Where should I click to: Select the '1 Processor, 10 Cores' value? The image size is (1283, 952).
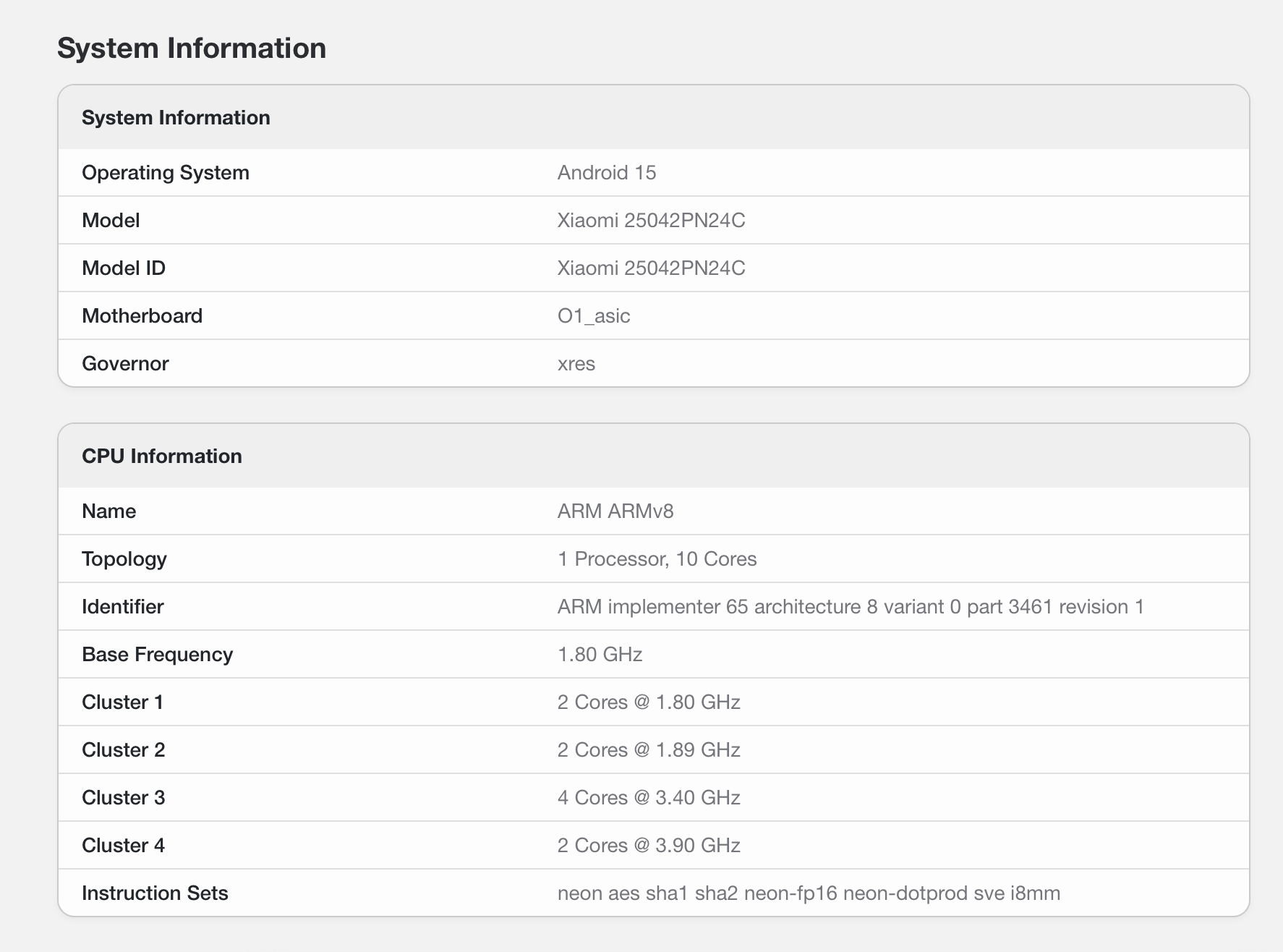pyautogui.click(x=657, y=559)
